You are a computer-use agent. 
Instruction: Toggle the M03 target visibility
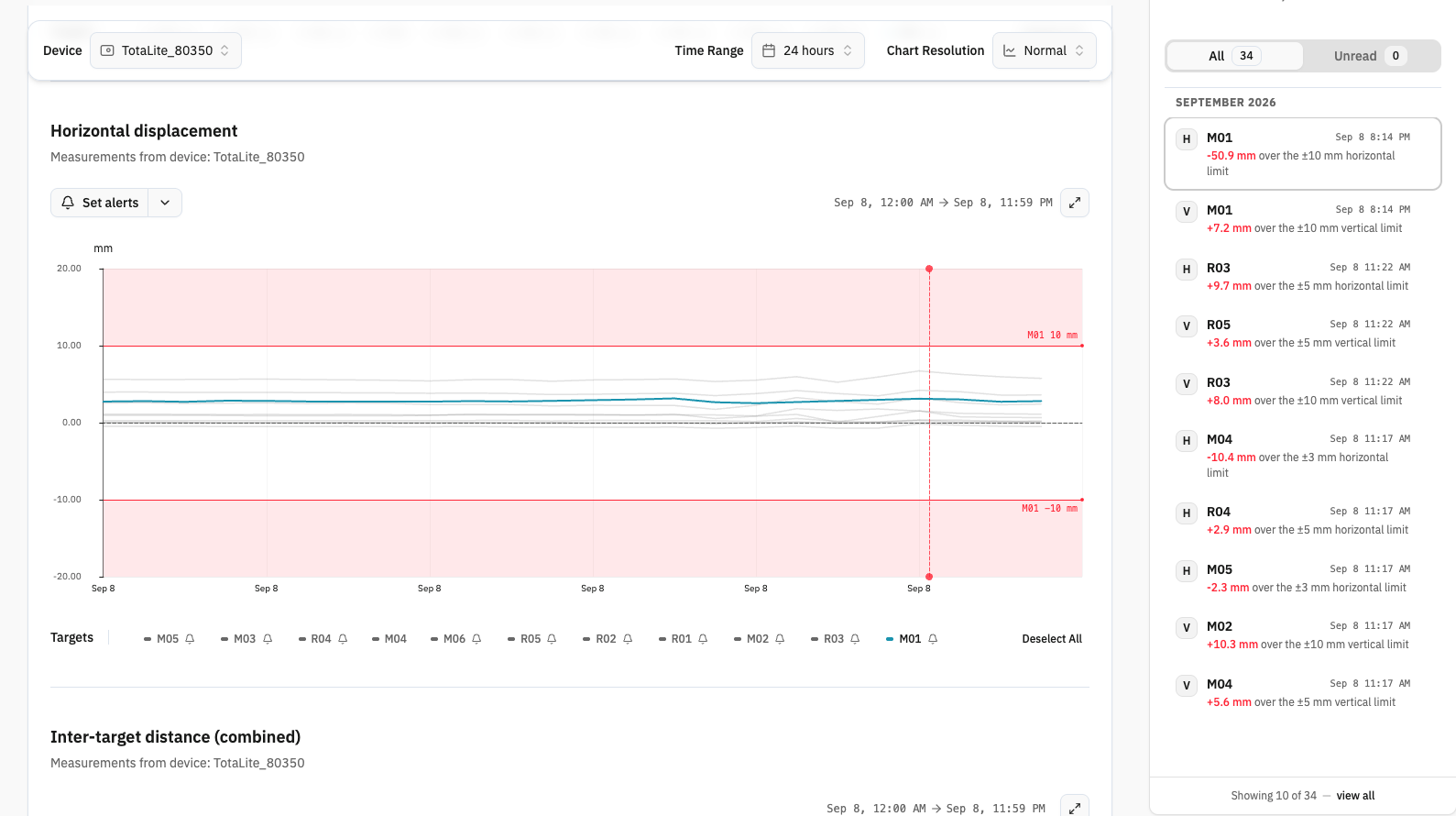pyautogui.click(x=238, y=639)
